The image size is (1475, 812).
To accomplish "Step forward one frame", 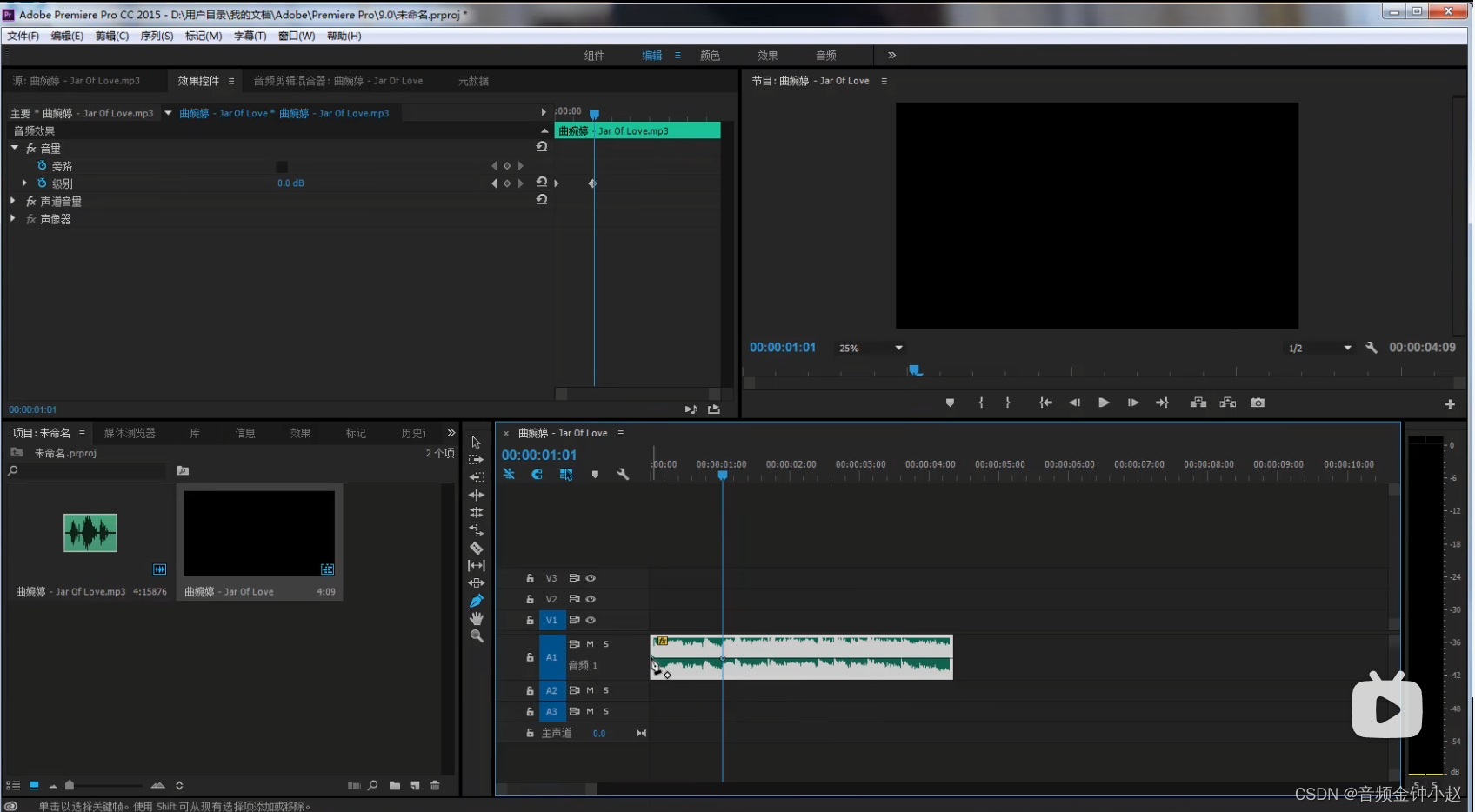I will (1133, 403).
